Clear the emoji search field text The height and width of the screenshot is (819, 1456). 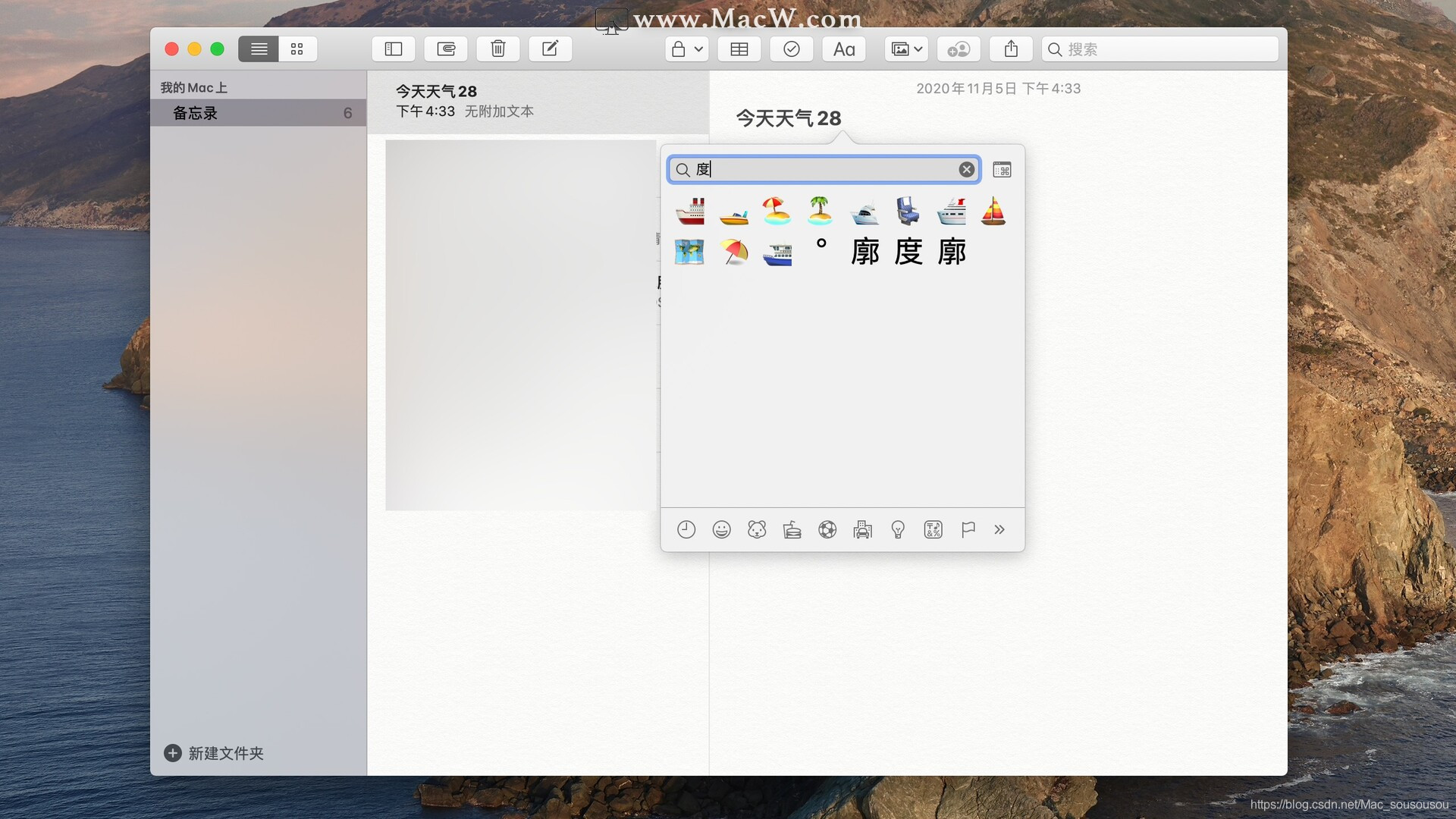tap(966, 170)
